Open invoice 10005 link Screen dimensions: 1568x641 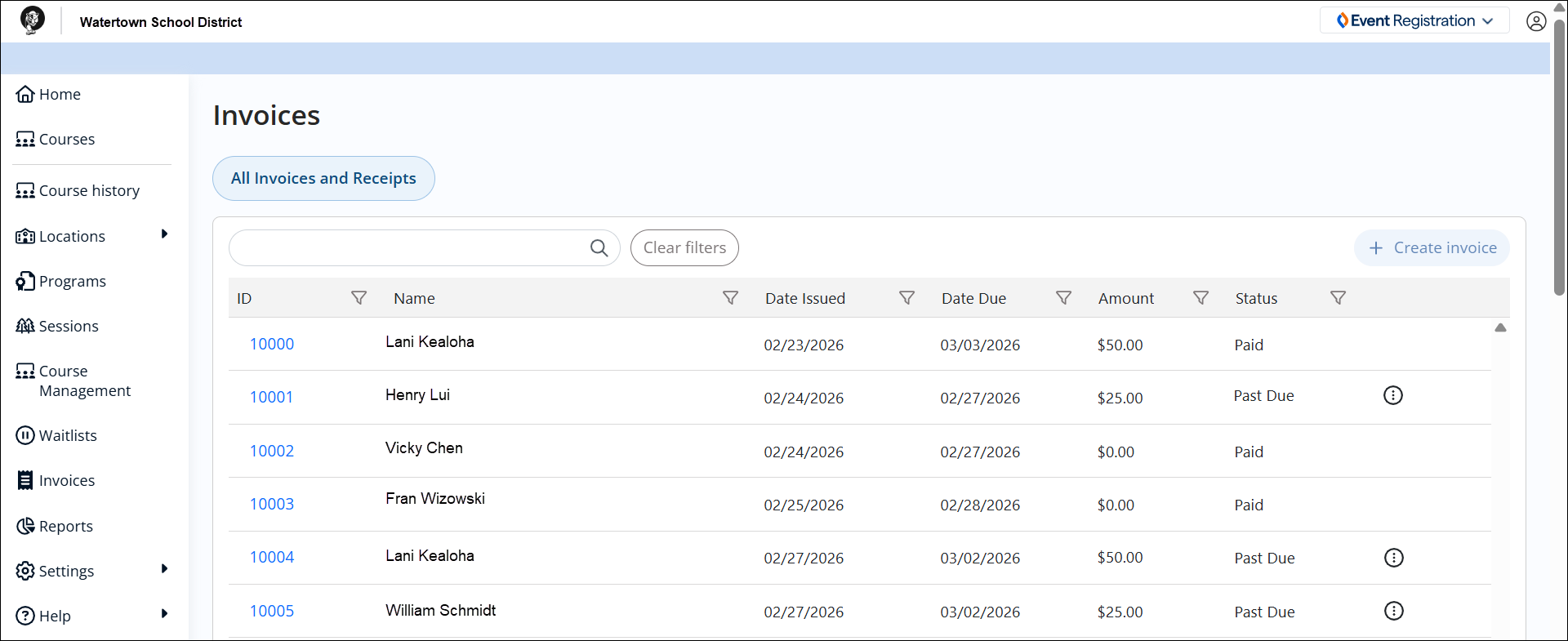[272, 611]
